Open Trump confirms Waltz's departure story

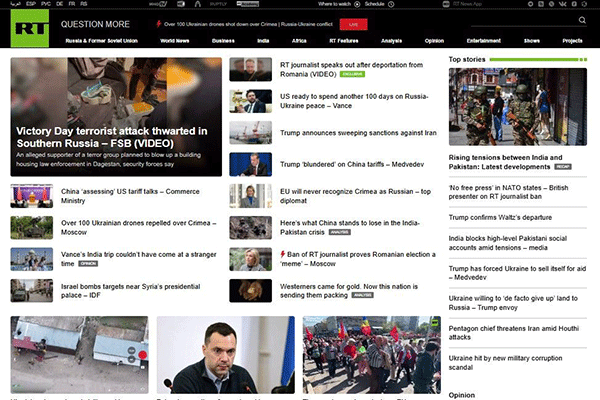tap(500, 217)
